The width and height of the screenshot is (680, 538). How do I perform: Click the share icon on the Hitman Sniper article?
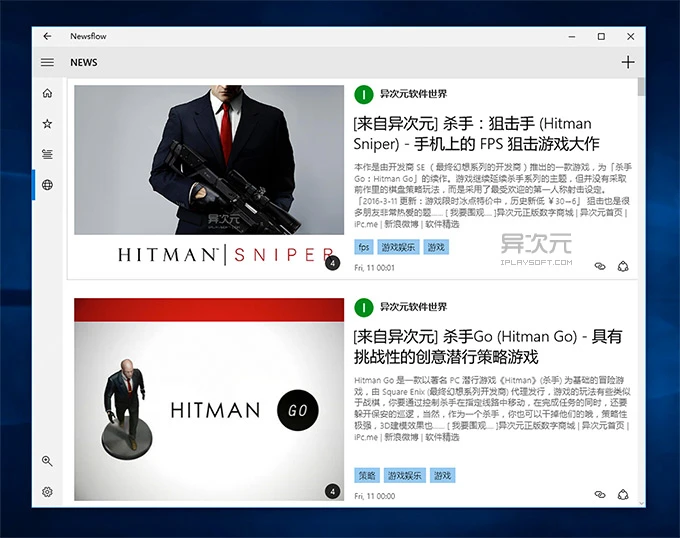point(623,266)
